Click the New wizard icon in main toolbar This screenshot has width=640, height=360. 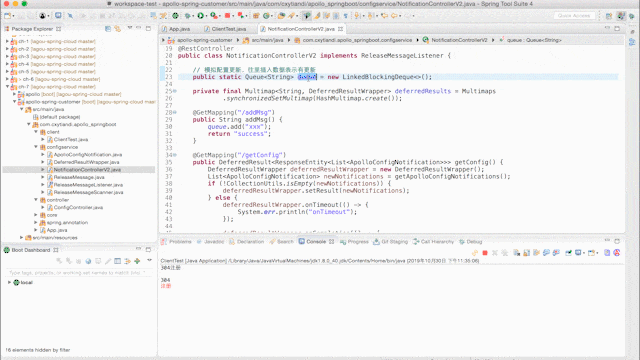pos(7,16)
